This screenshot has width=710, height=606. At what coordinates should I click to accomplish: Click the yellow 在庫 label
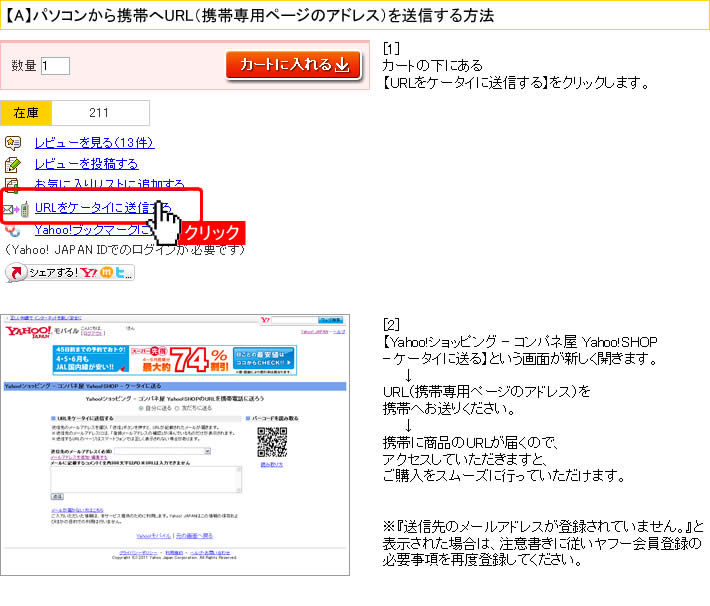[x=26, y=113]
